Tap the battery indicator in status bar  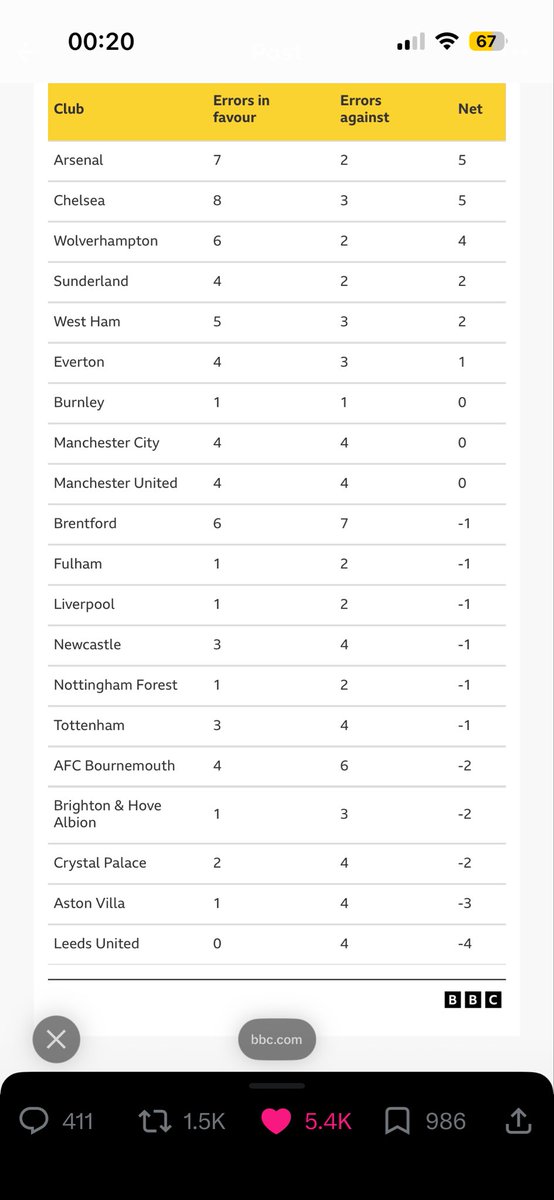(488, 41)
